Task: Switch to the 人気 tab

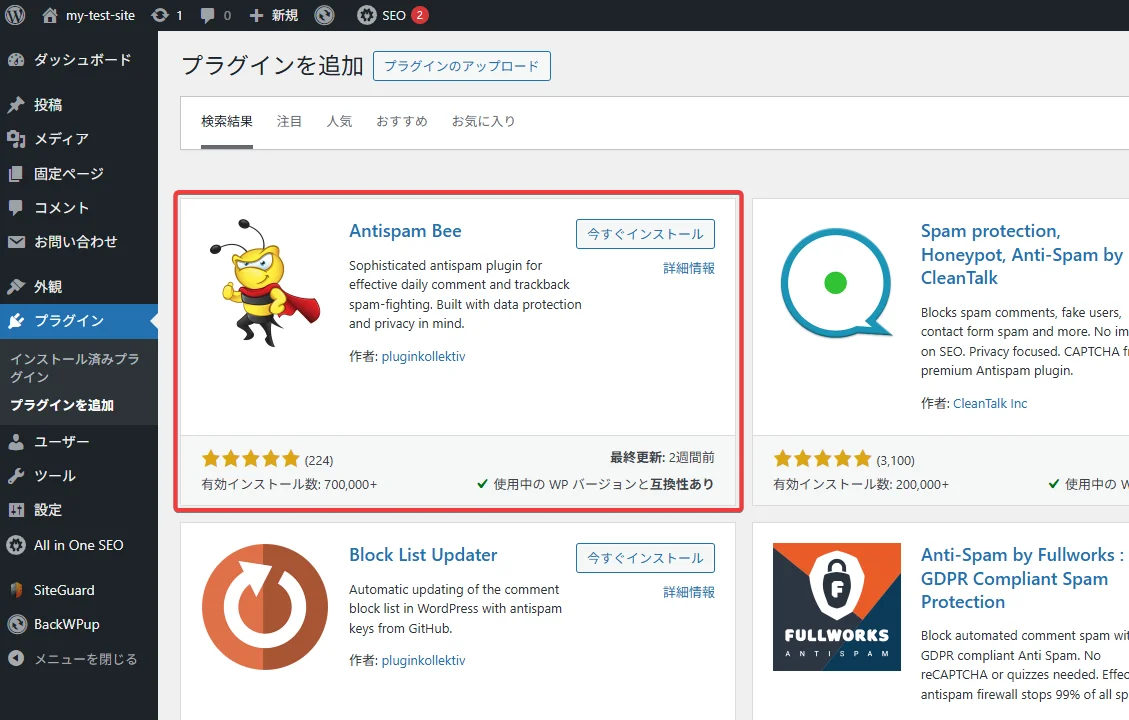Action: click(x=339, y=122)
